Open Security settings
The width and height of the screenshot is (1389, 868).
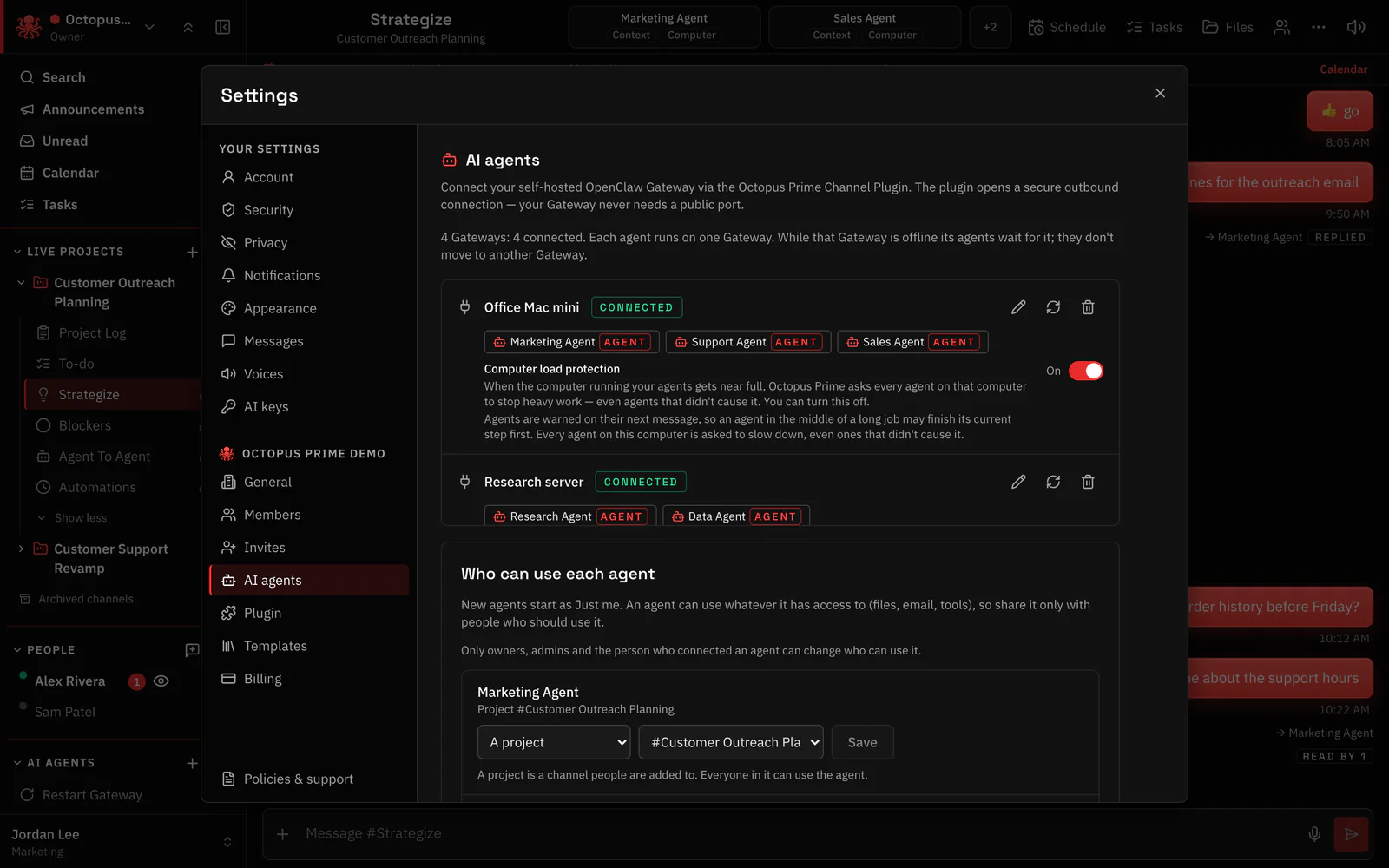click(309, 210)
